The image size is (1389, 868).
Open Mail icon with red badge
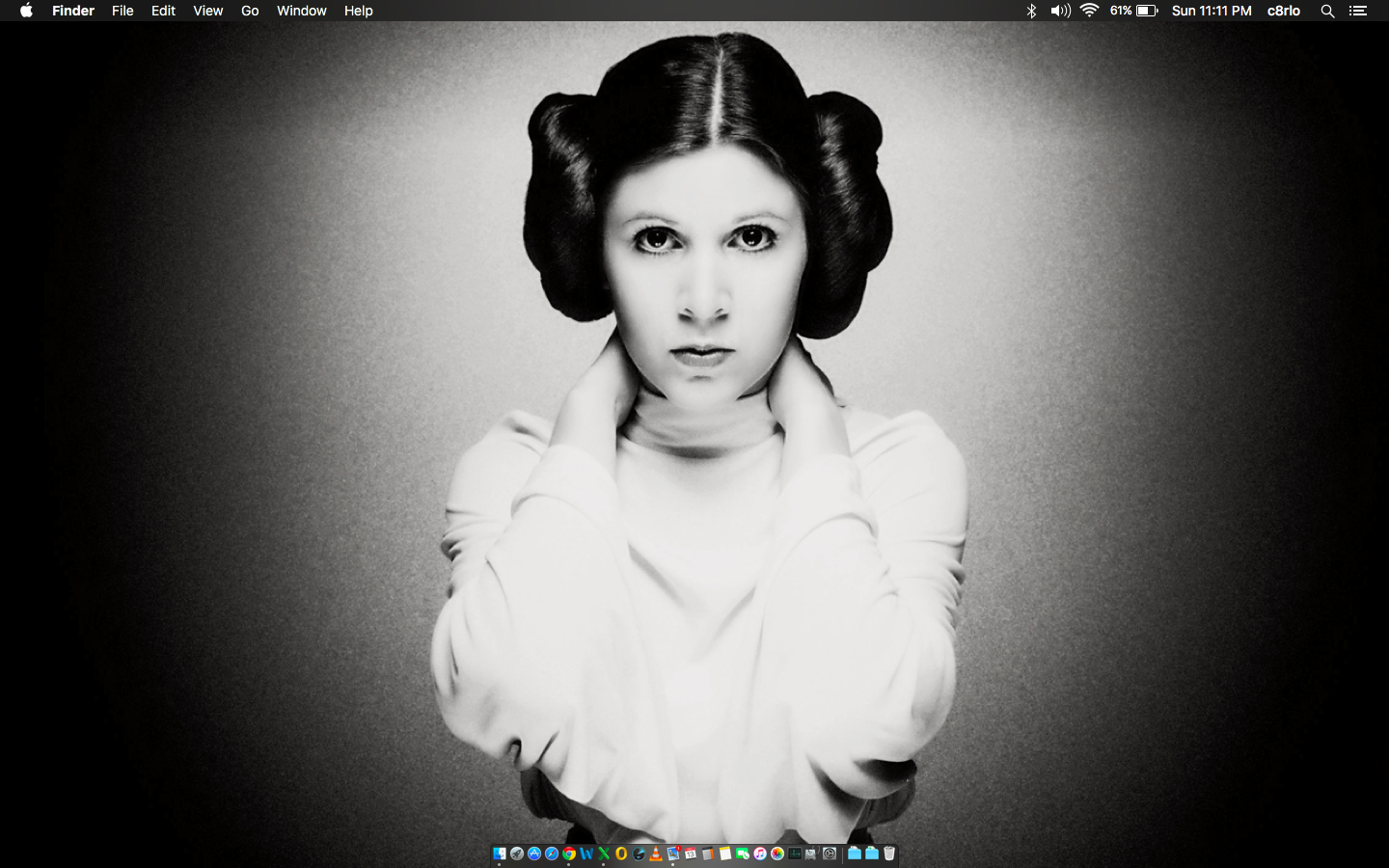(x=673, y=854)
